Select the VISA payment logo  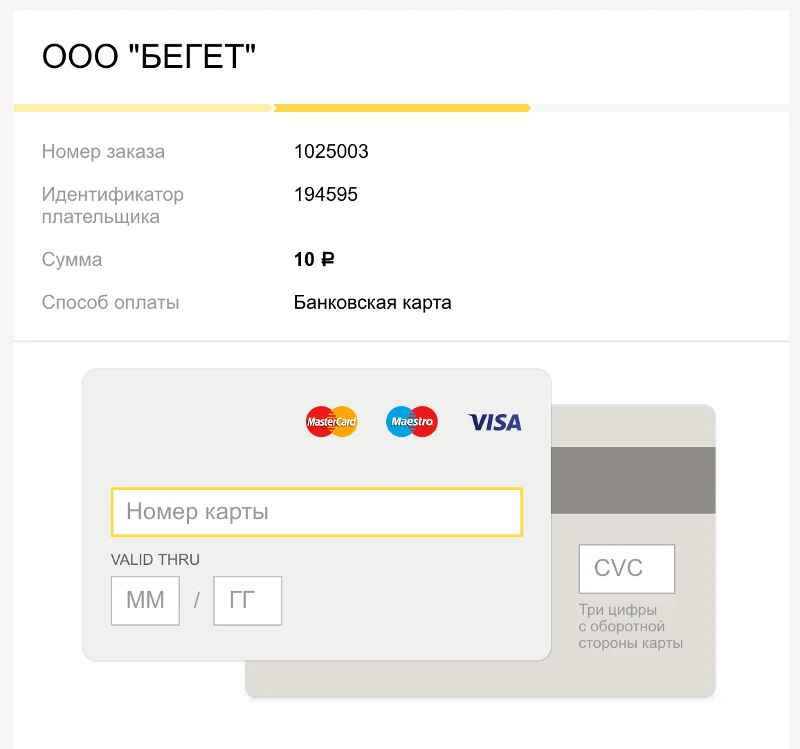(494, 421)
